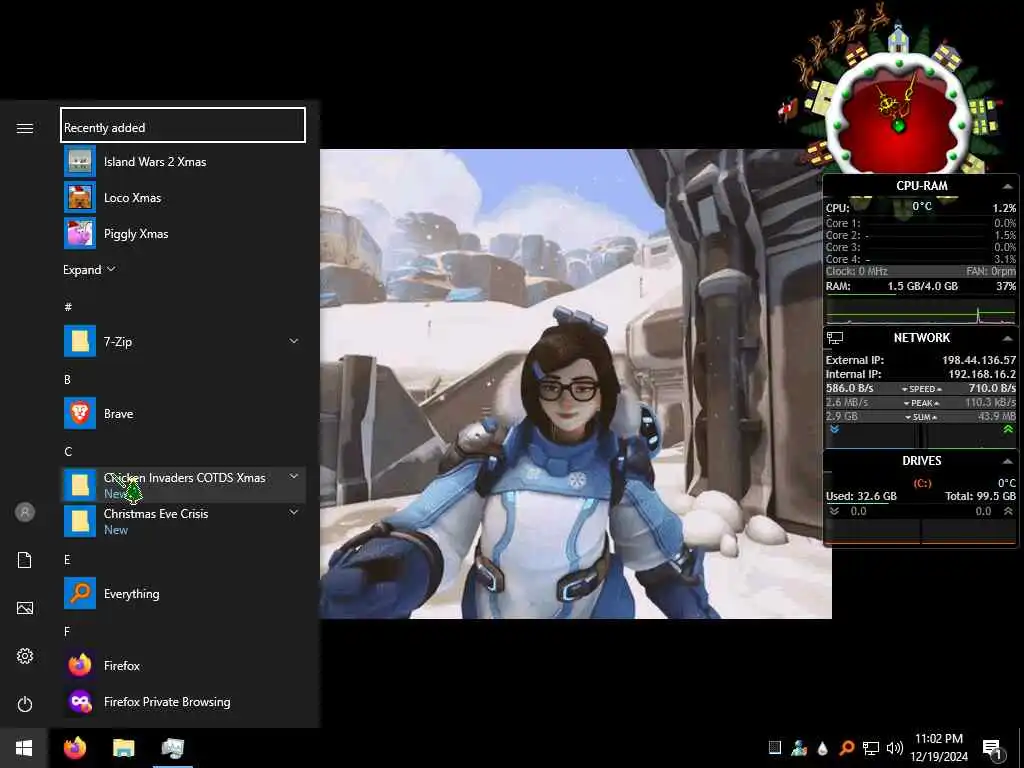
Task: Click the Used: 32.6 GB value
Action: coord(861,496)
